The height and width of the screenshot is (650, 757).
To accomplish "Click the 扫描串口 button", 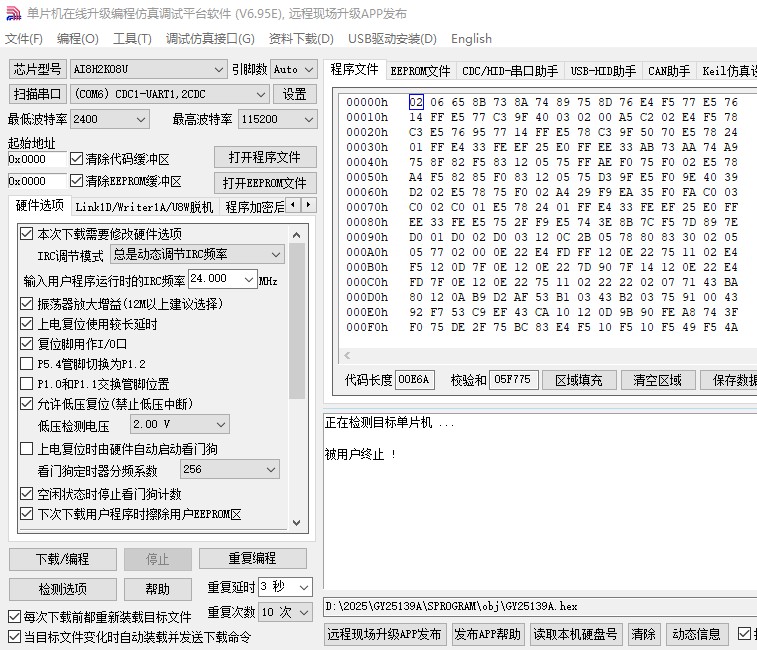I will pyautogui.click(x=38, y=94).
